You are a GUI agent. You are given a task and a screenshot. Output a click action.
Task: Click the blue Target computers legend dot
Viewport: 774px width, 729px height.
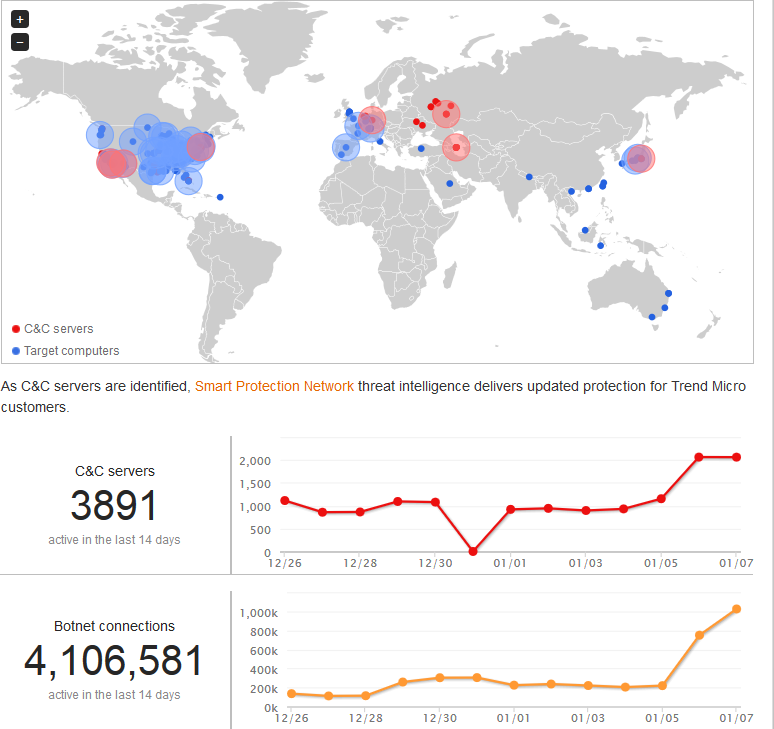point(16,351)
